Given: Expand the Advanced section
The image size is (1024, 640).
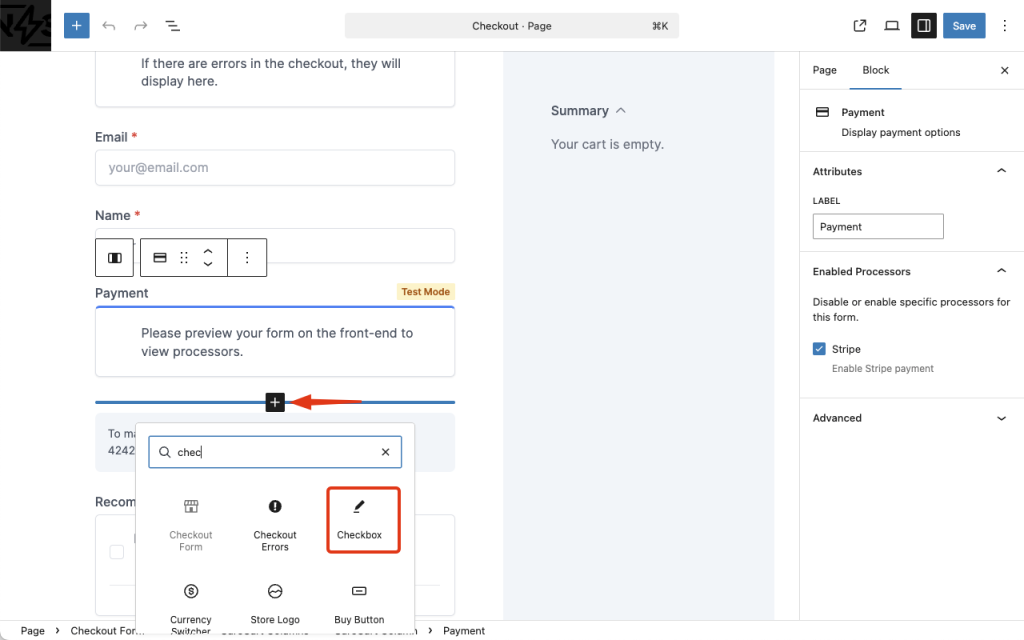Looking at the screenshot, I should pyautogui.click(x=1001, y=418).
